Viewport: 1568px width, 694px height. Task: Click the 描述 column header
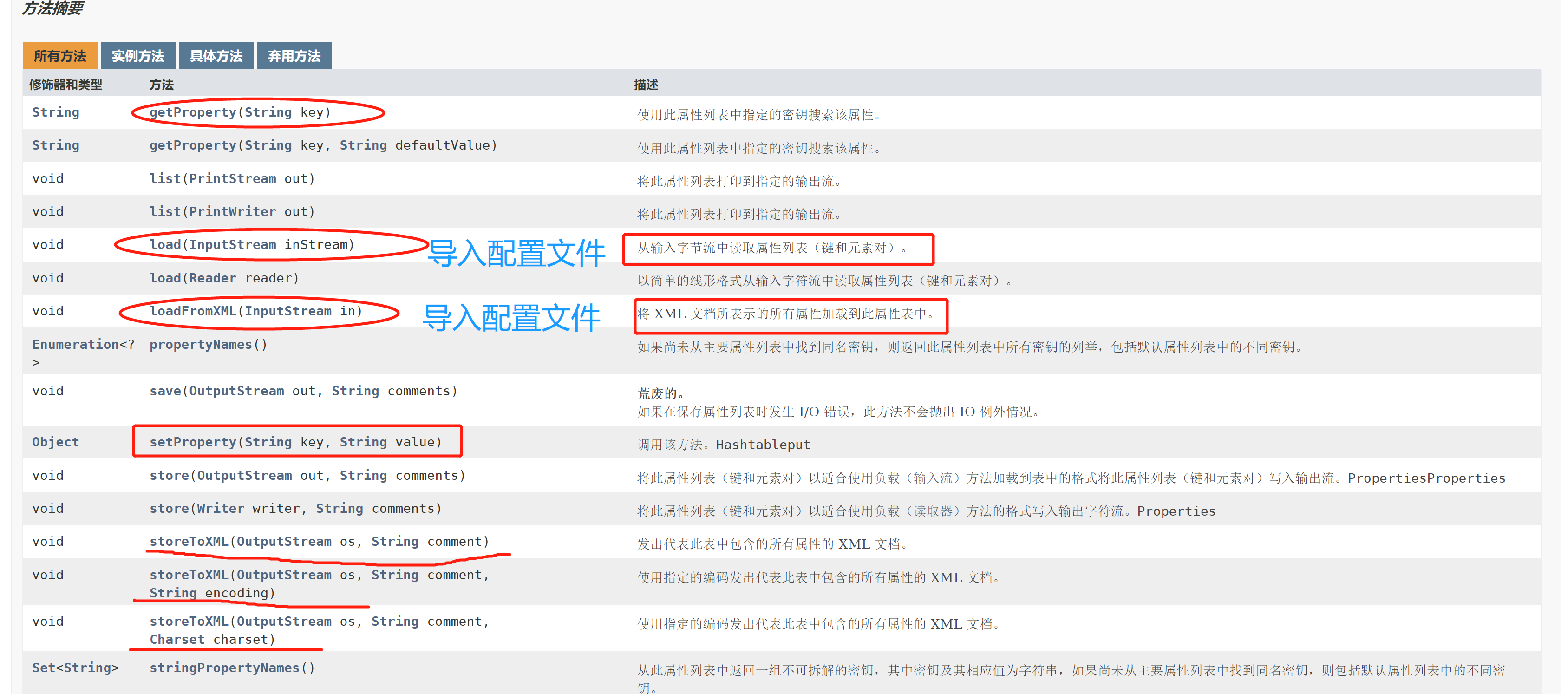[x=646, y=85]
